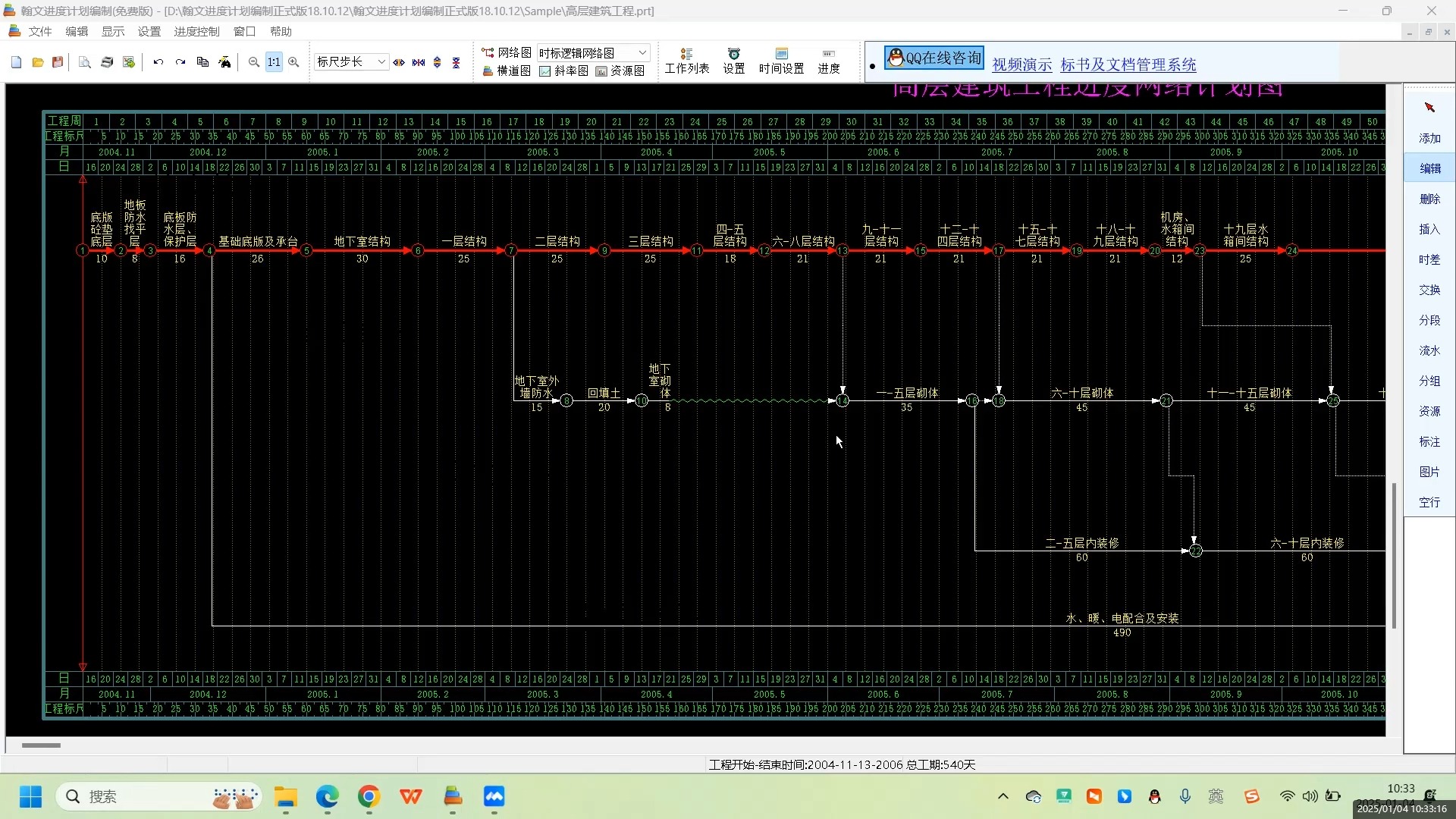Click 标注 in side panel
The width and height of the screenshot is (1456, 819).
1429,441
